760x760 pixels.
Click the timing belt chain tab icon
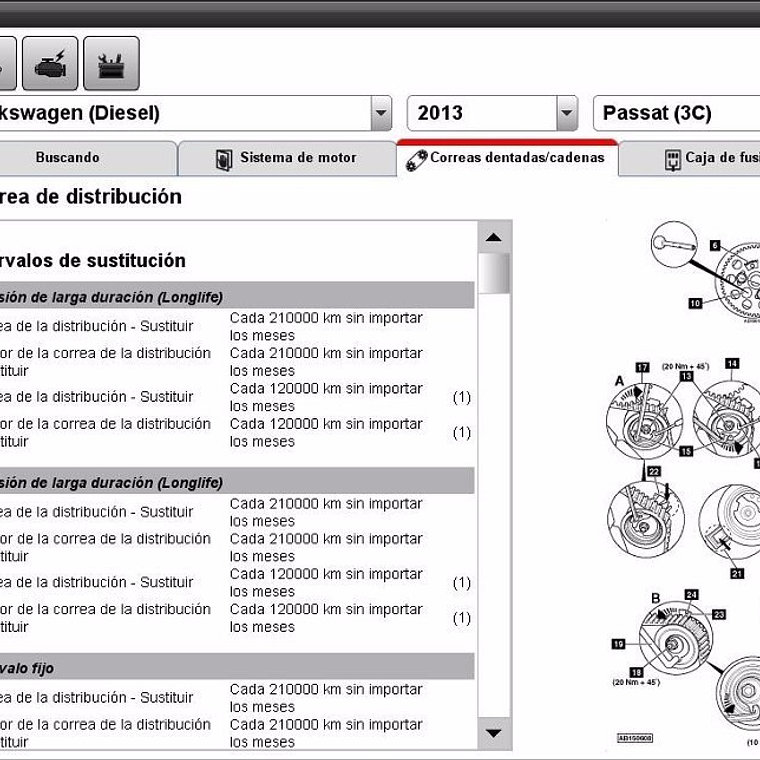[416, 158]
